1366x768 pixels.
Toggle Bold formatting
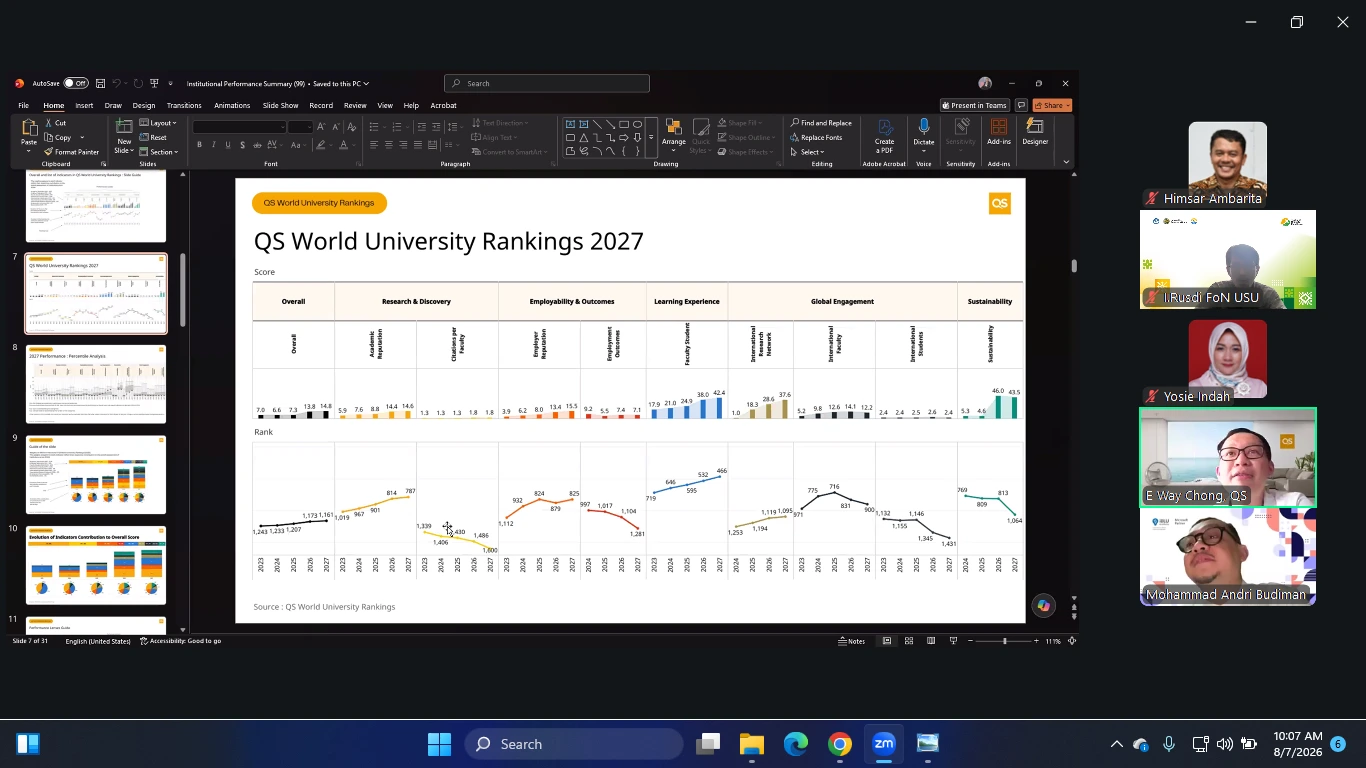tap(199, 145)
